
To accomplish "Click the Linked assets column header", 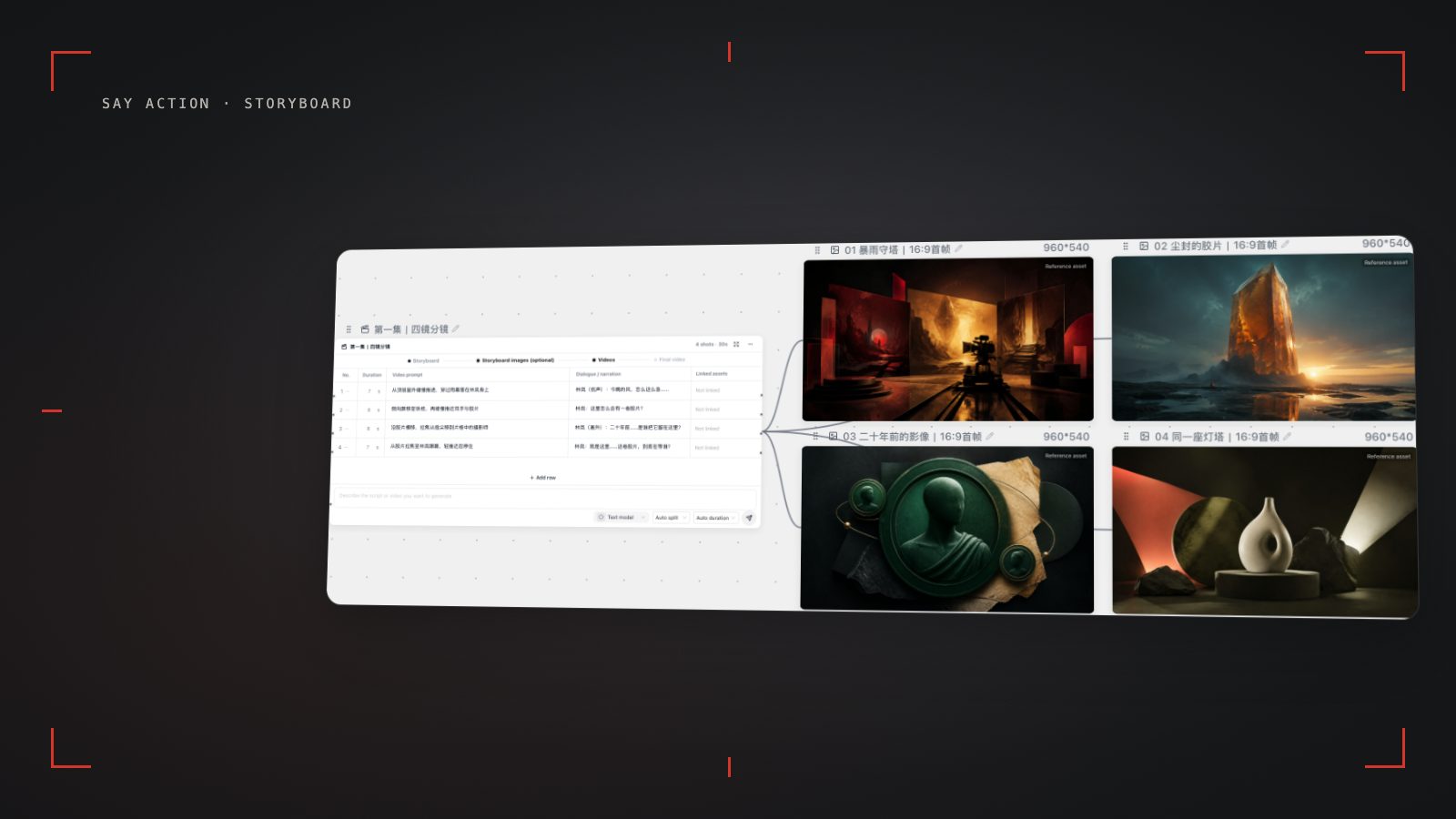I will click(712, 373).
